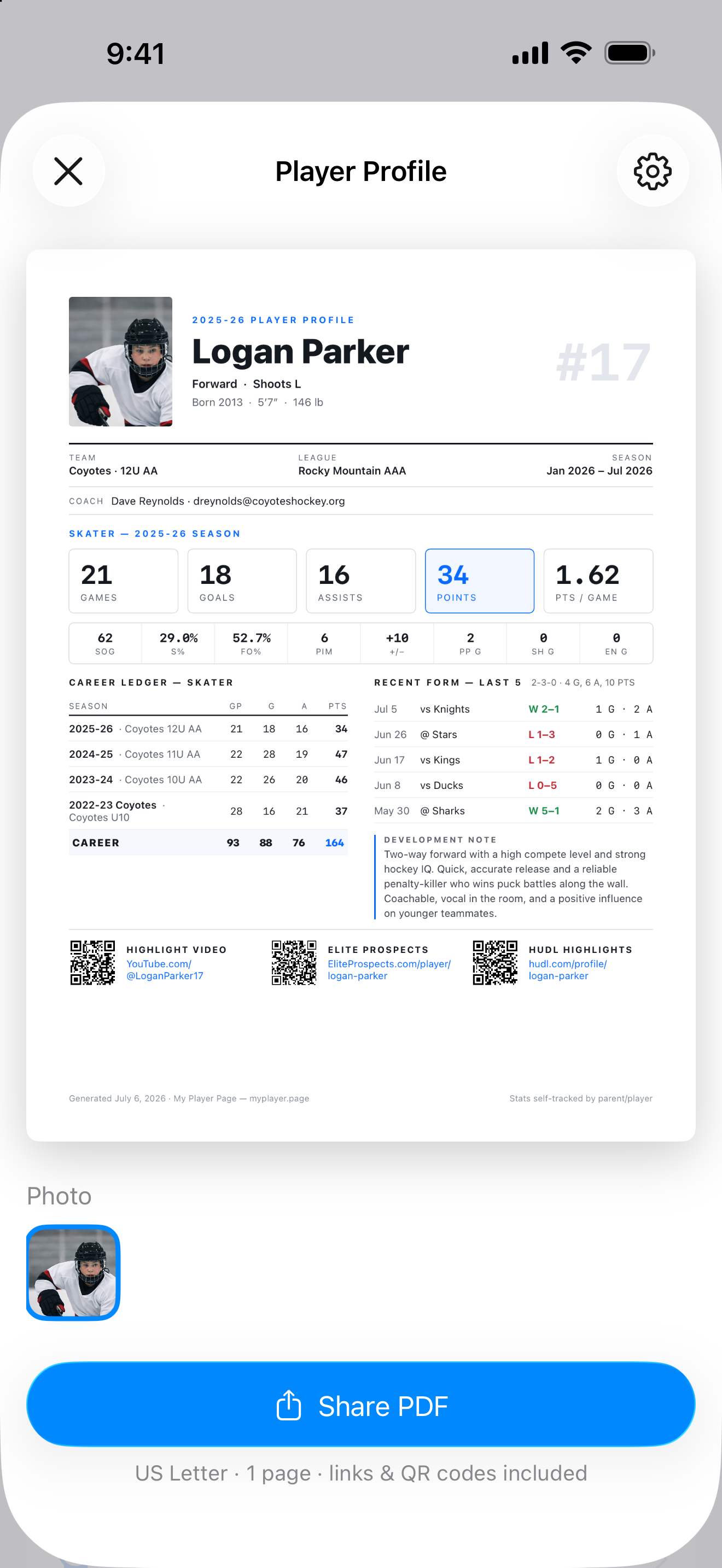Tap the CAREER totals row
The image size is (722, 1568).
coord(208,842)
